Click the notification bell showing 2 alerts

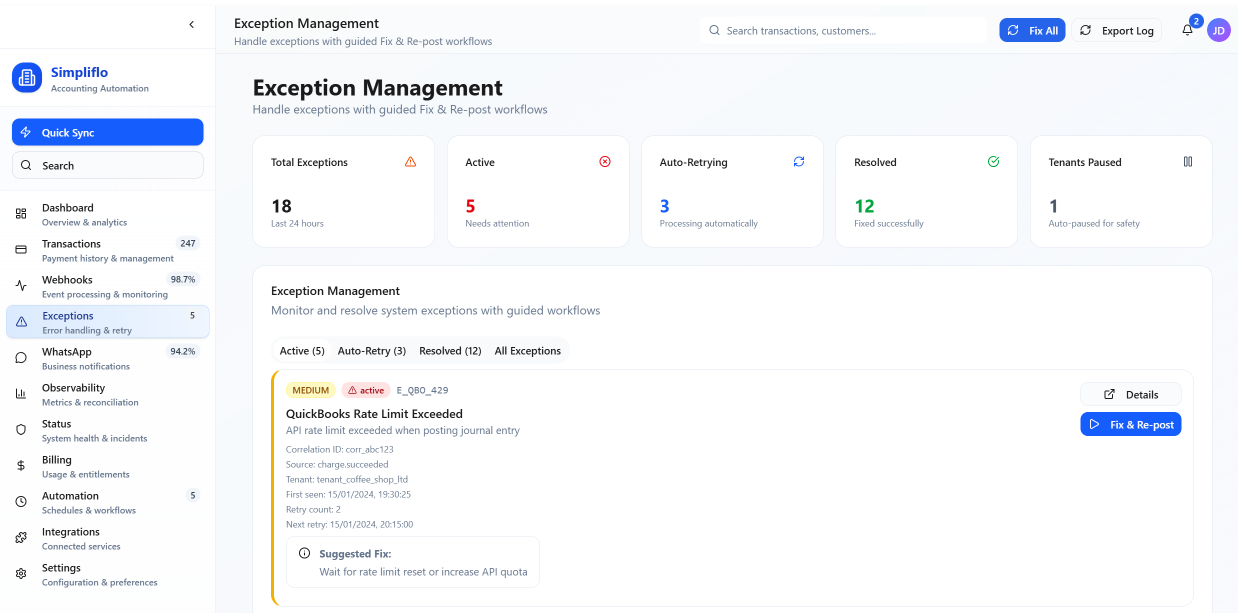click(1186, 30)
